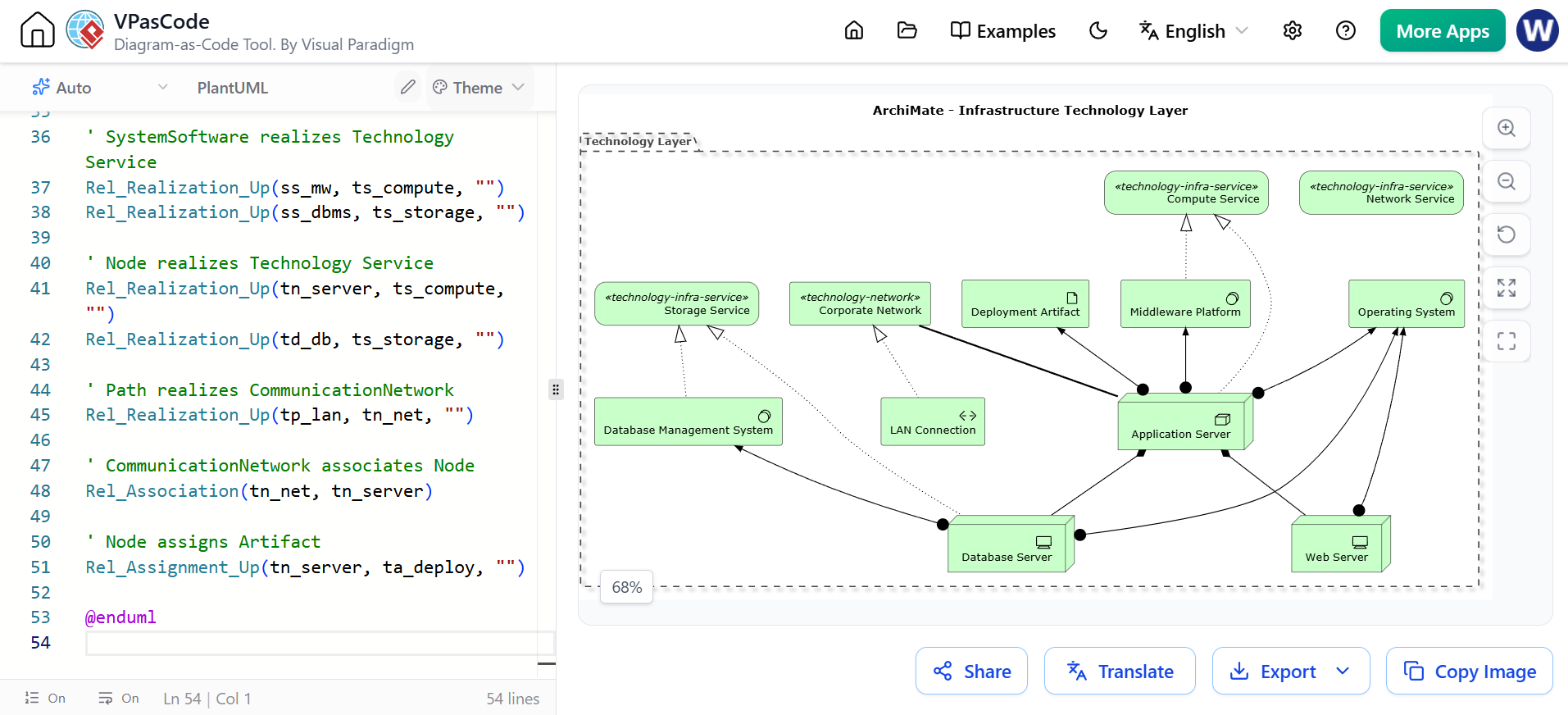
Task: Click the Share button
Action: (971, 672)
